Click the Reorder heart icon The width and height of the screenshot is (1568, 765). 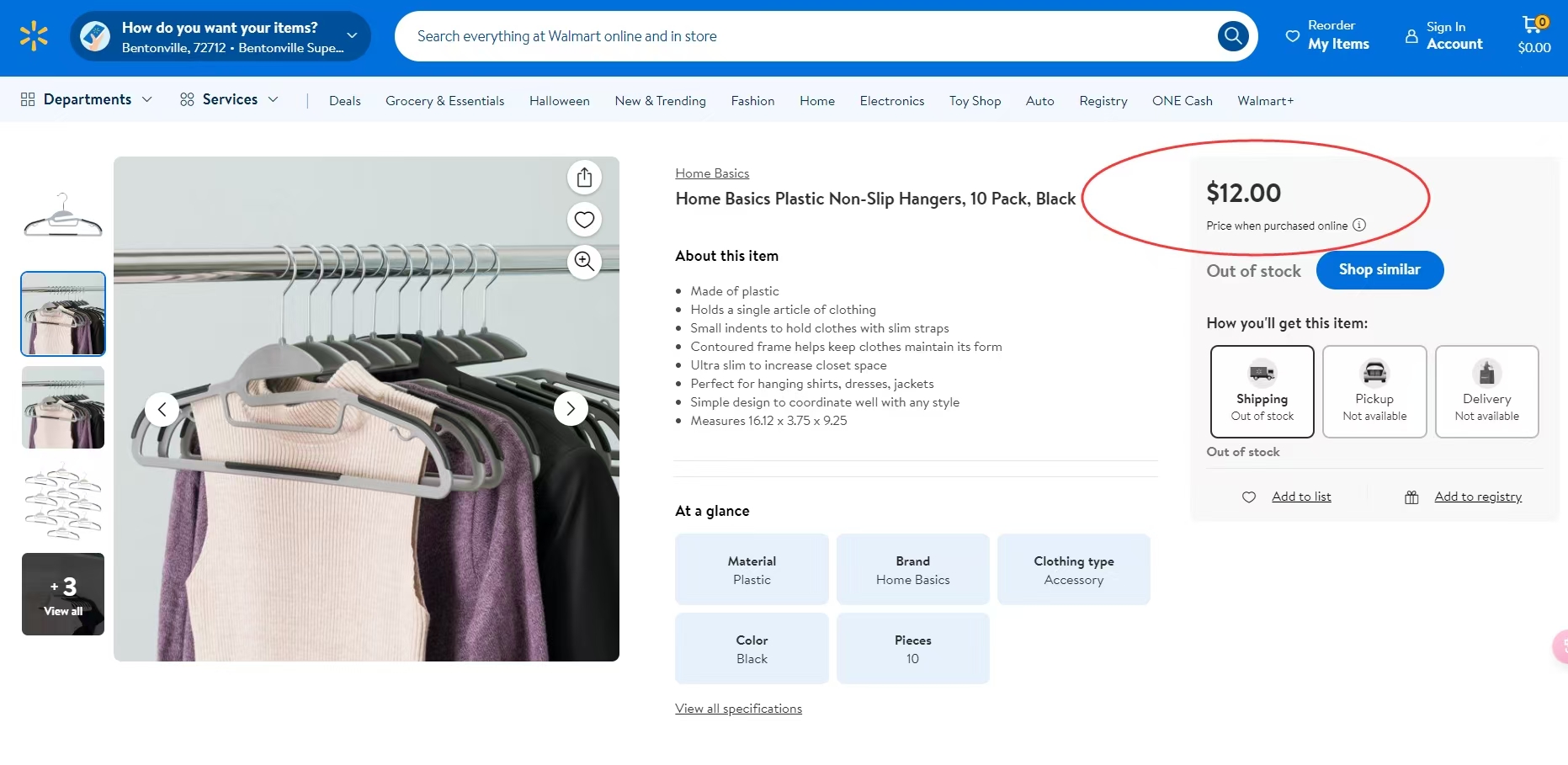(1293, 36)
